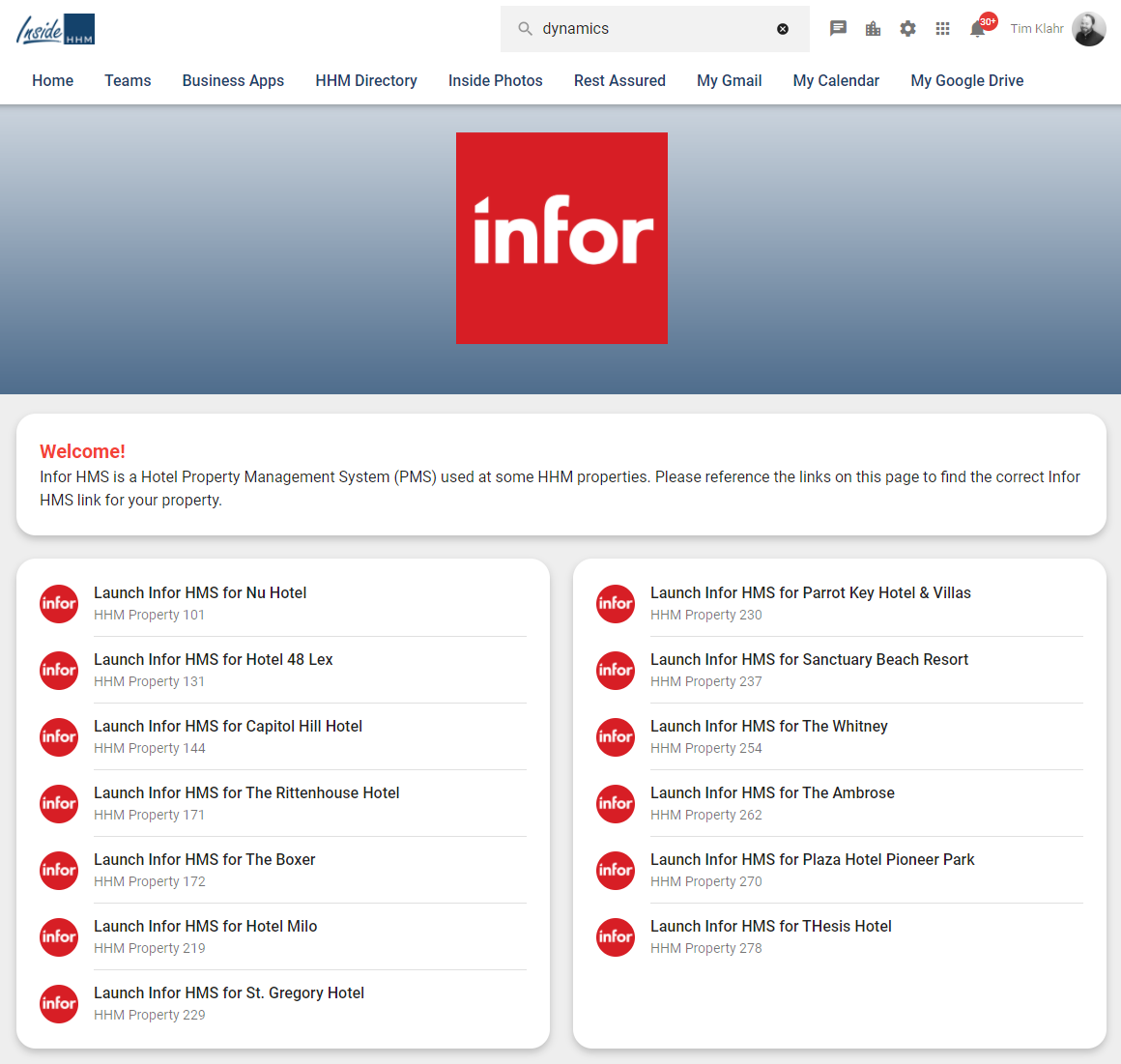Click the Infor icon beside Capitol Hill Hotel

click(59, 736)
